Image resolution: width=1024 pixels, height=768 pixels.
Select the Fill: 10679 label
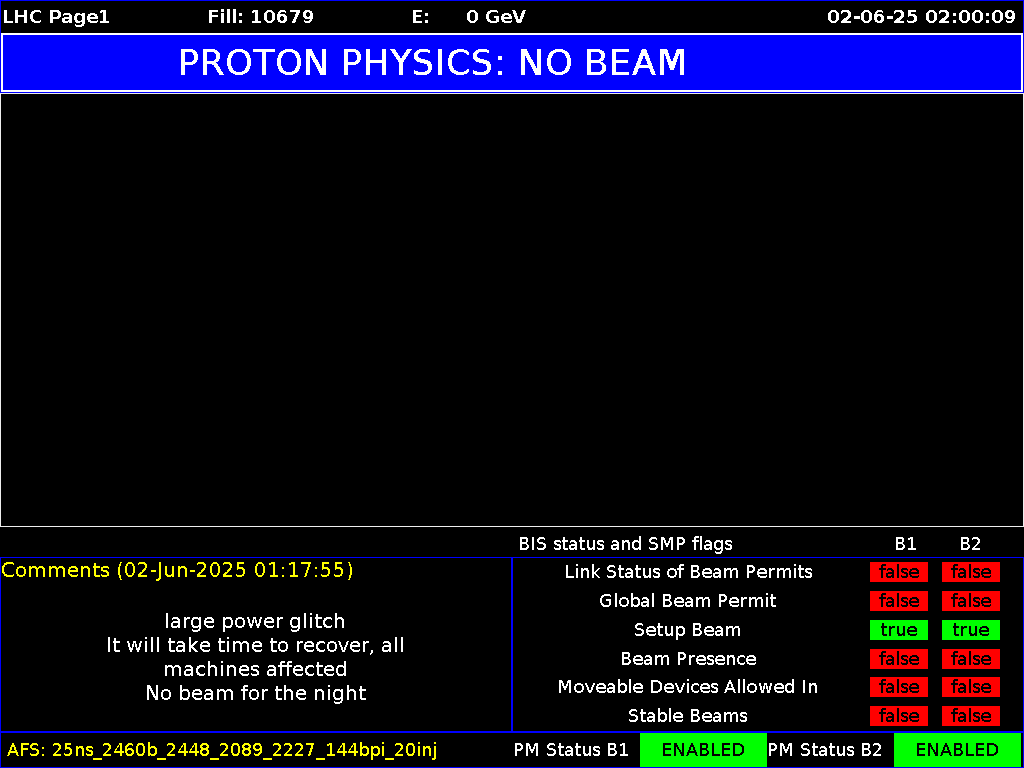(261, 17)
